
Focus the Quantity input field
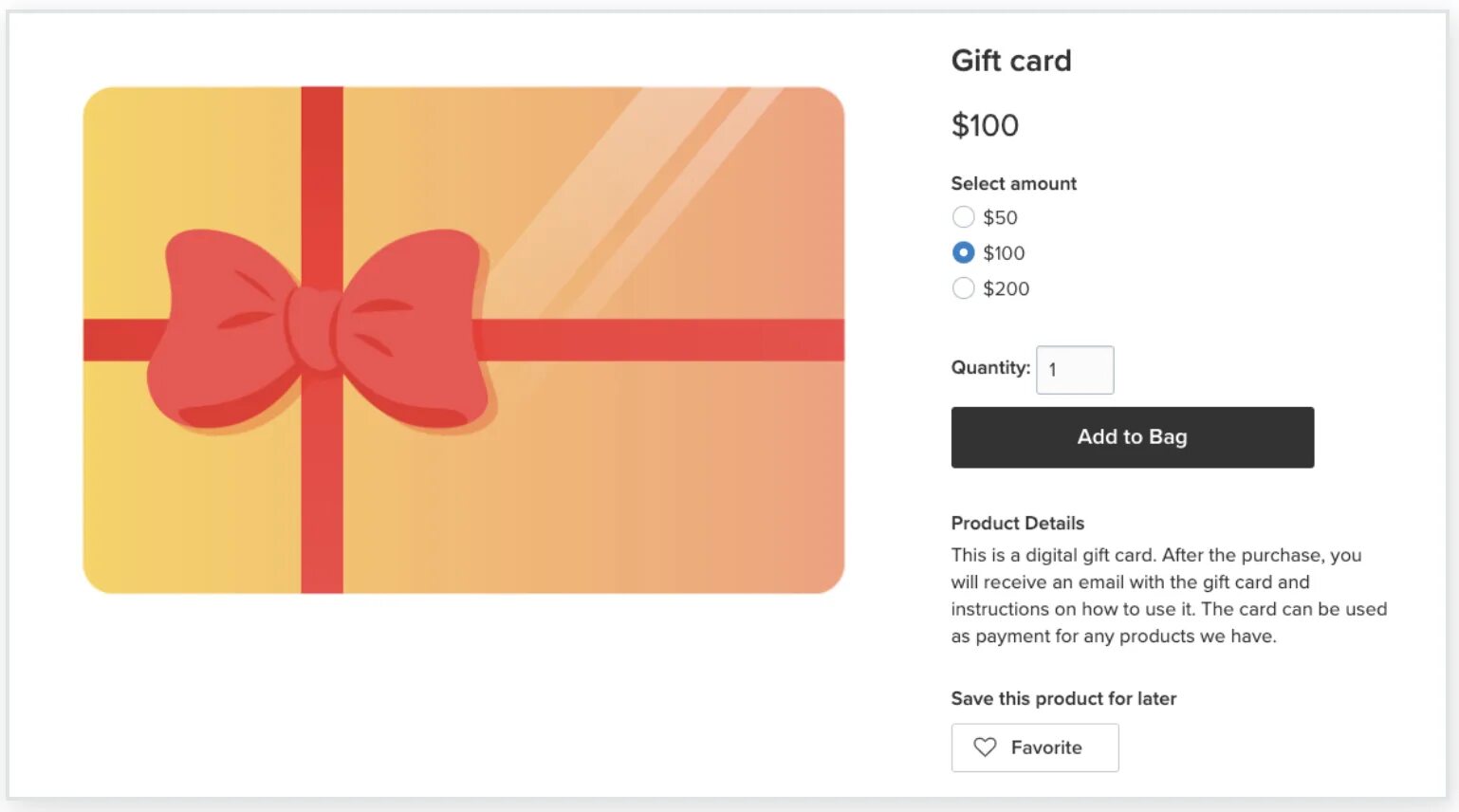(1075, 370)
